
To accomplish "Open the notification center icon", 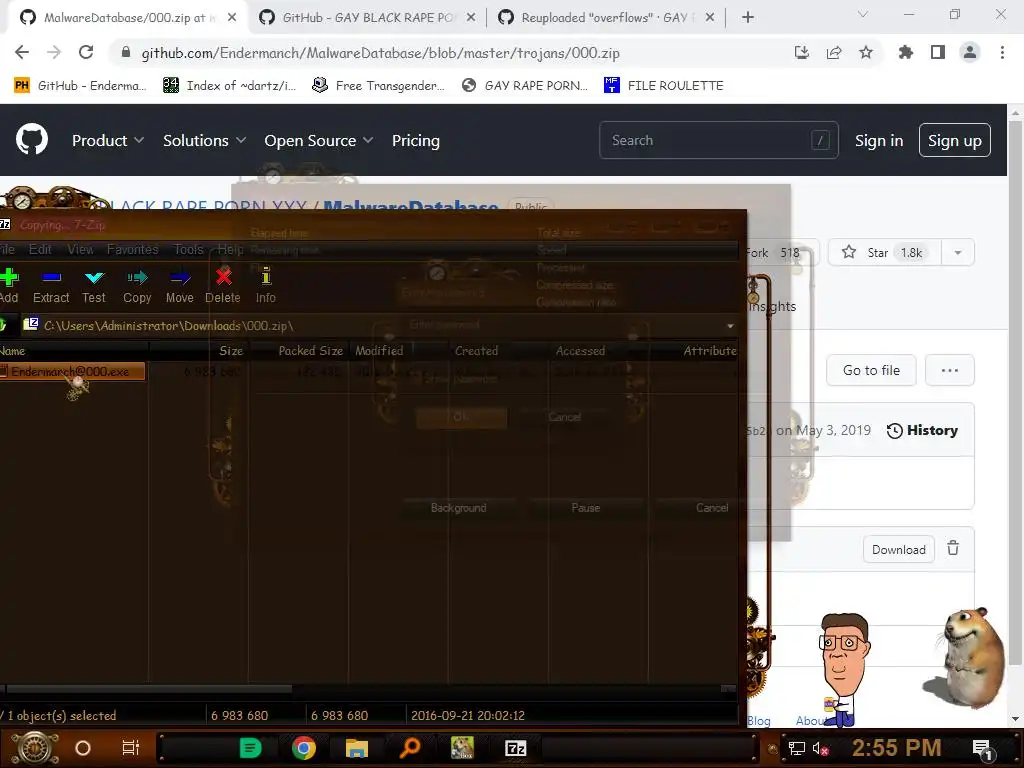I will (x=983, y=749).
